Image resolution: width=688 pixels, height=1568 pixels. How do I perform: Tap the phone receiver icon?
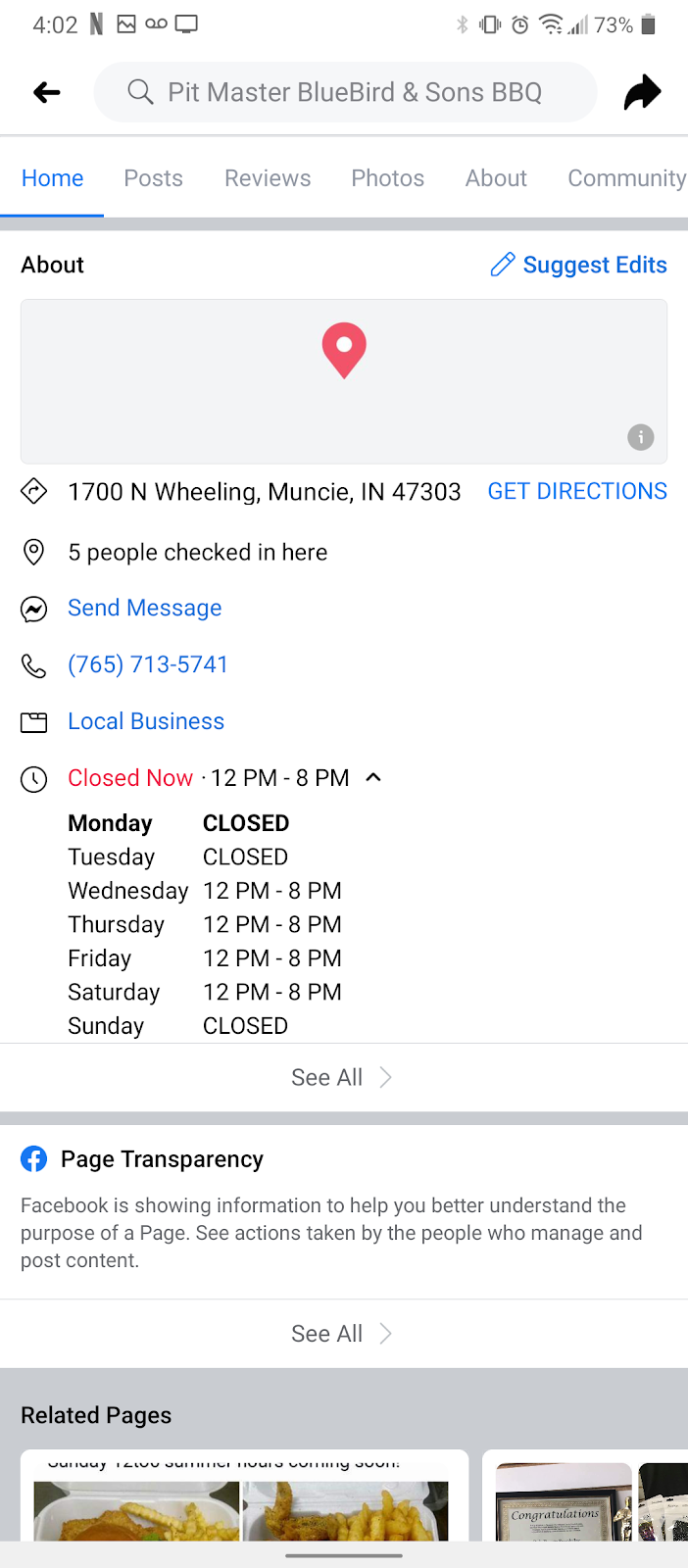pos(33,664)
